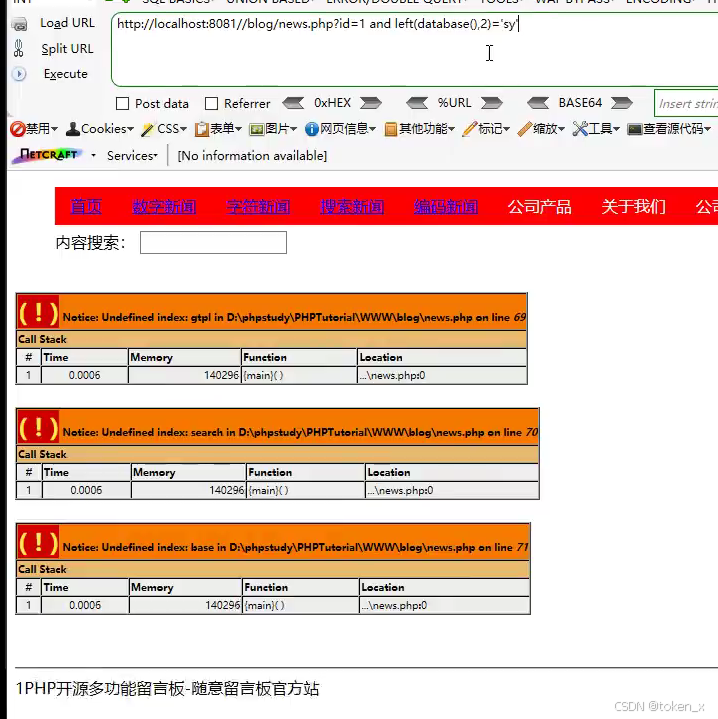Focus the 内容搜索 search box
The height and width of the screenshot is (719, 718).
(213, 243)
